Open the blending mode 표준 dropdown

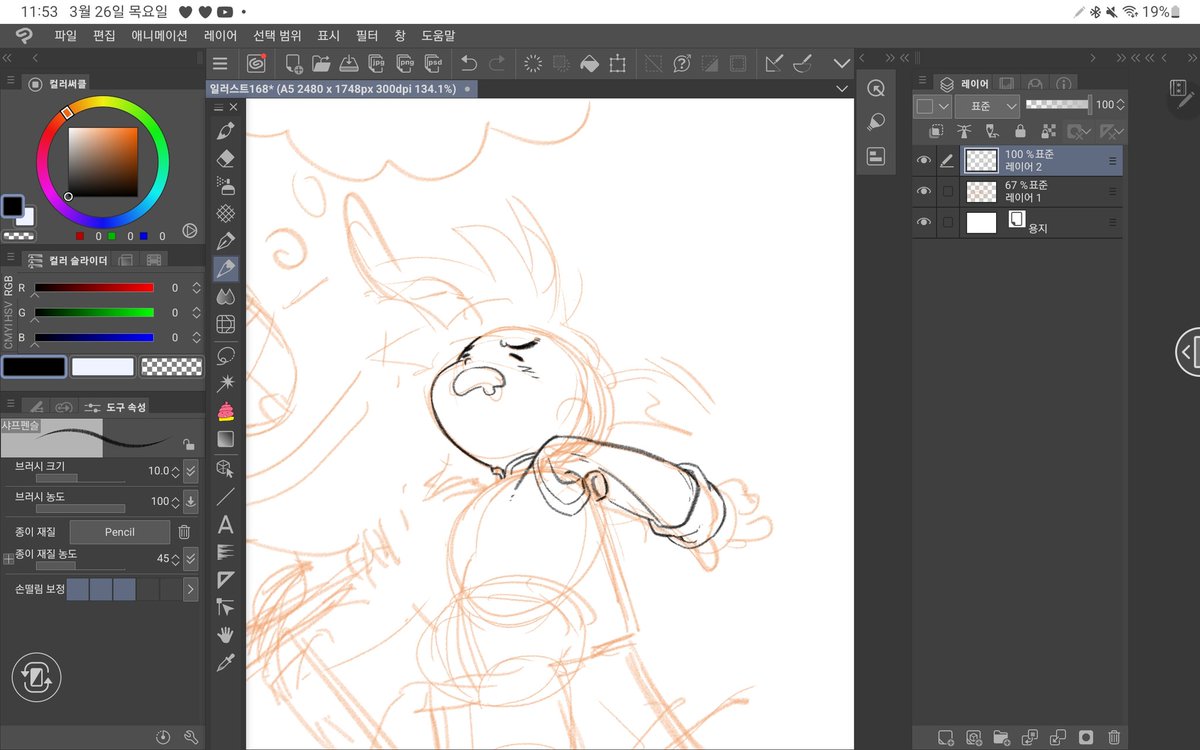987,105
